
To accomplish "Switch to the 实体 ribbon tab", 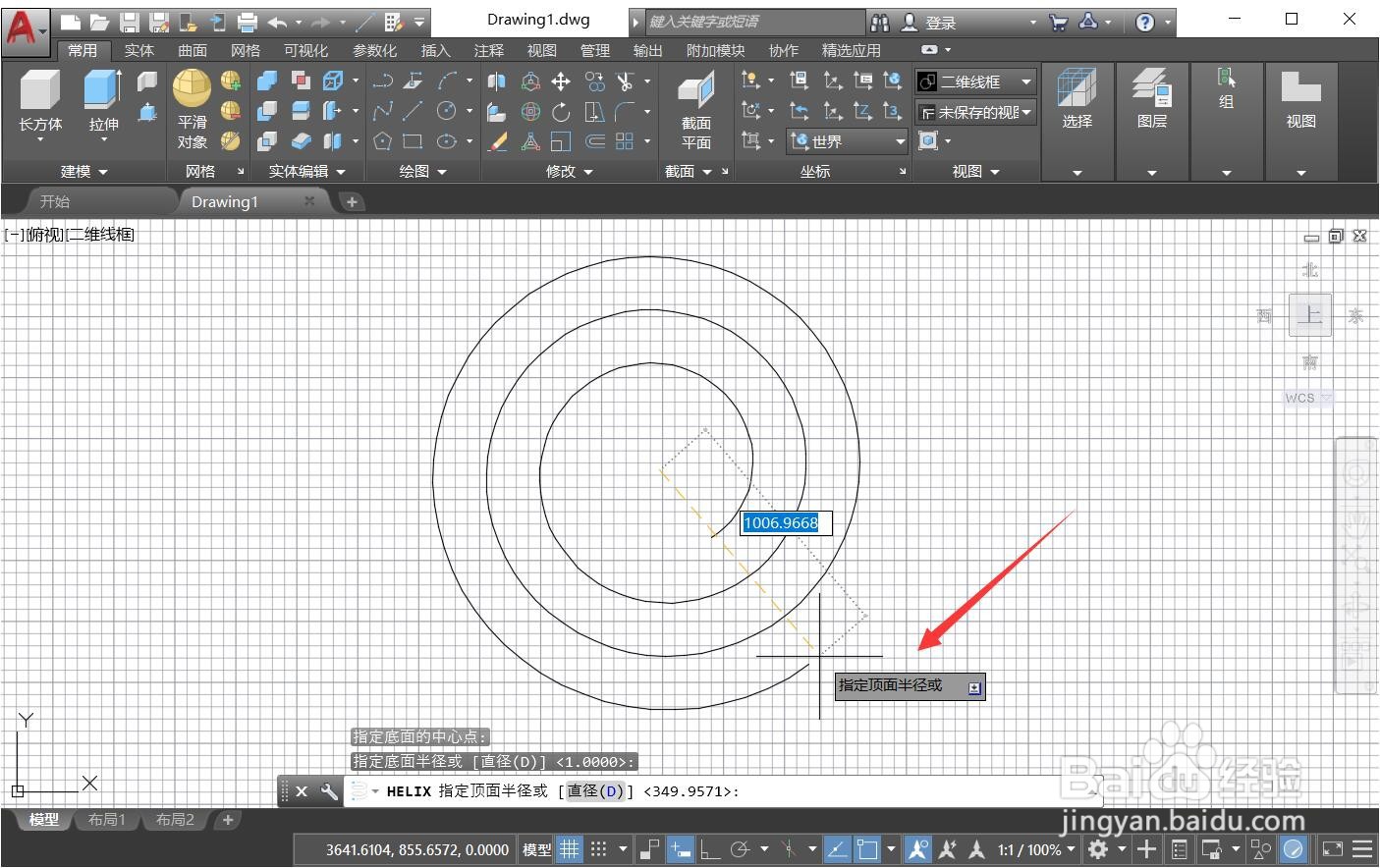I will [x=138, y=50].
